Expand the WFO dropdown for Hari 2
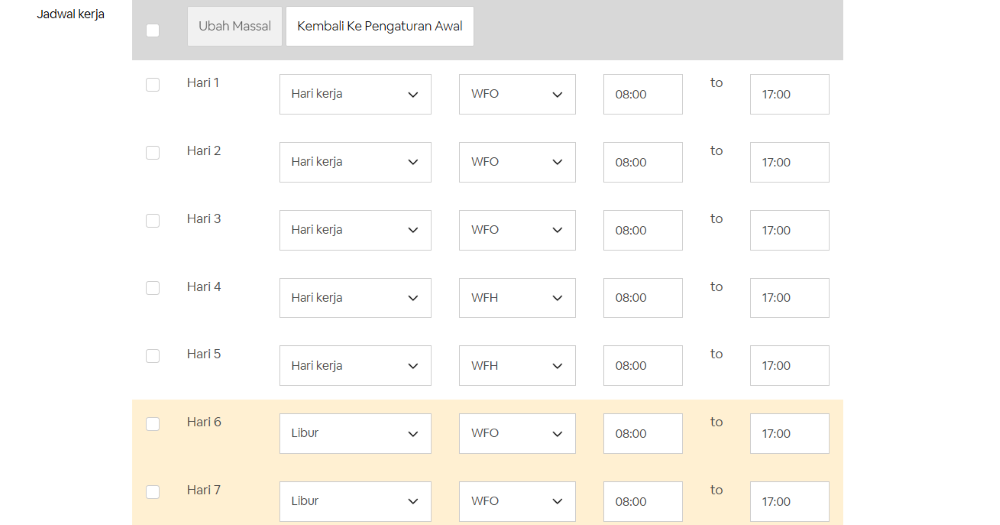1000x525 pixels. 517,162
